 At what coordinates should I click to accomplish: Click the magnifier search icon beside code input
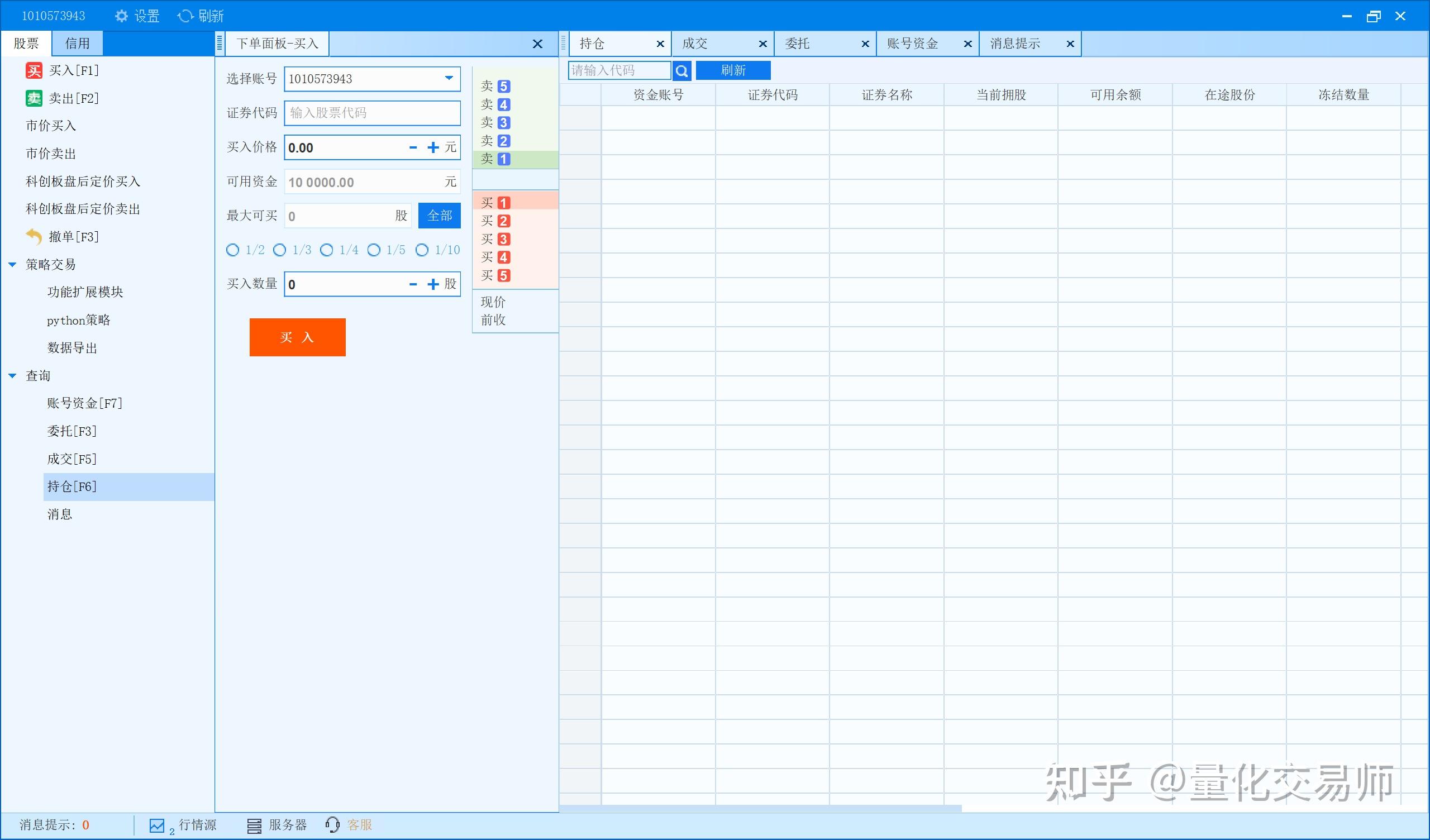coord(681,70)
